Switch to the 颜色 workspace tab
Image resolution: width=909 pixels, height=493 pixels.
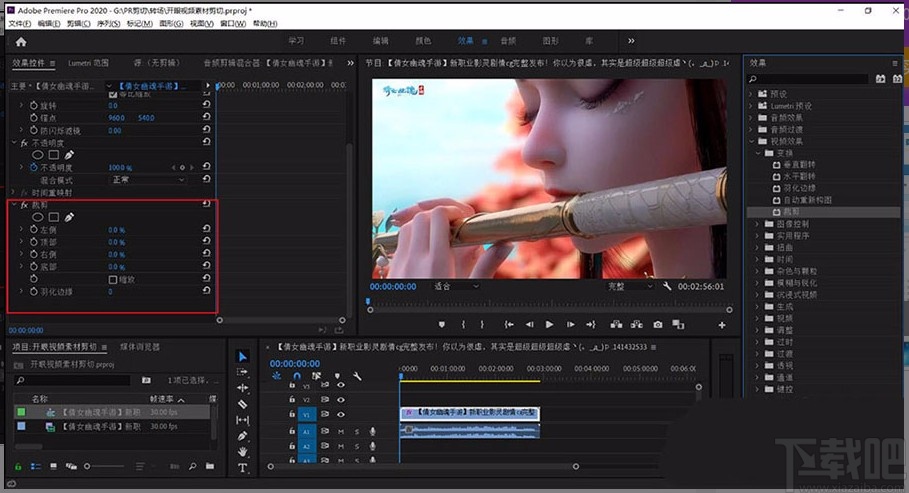click(x=423, y=41)
